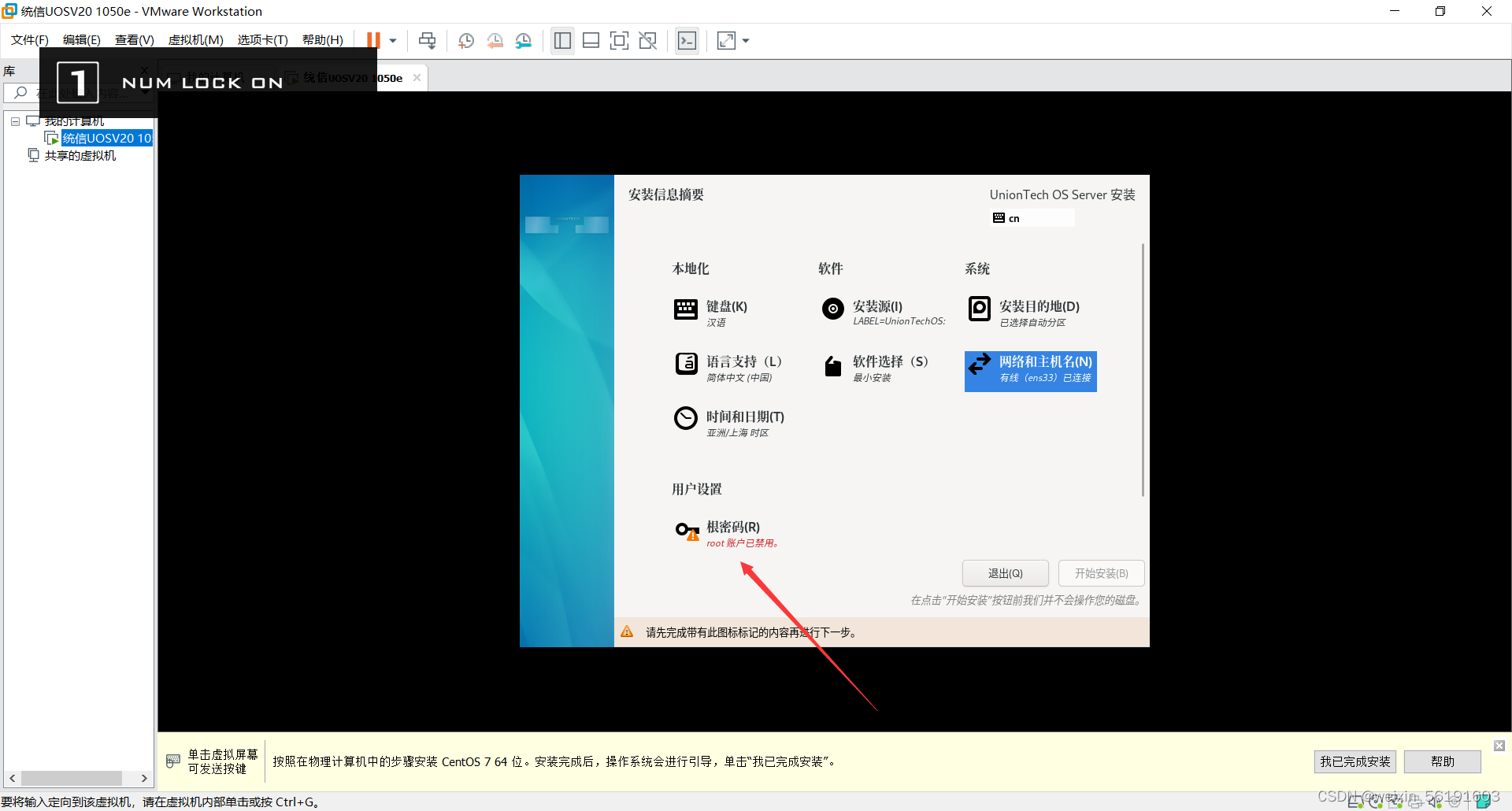Revert the virtual machine to its snapshot
This screenshot has height=811, width=1512.
(495, 40)
